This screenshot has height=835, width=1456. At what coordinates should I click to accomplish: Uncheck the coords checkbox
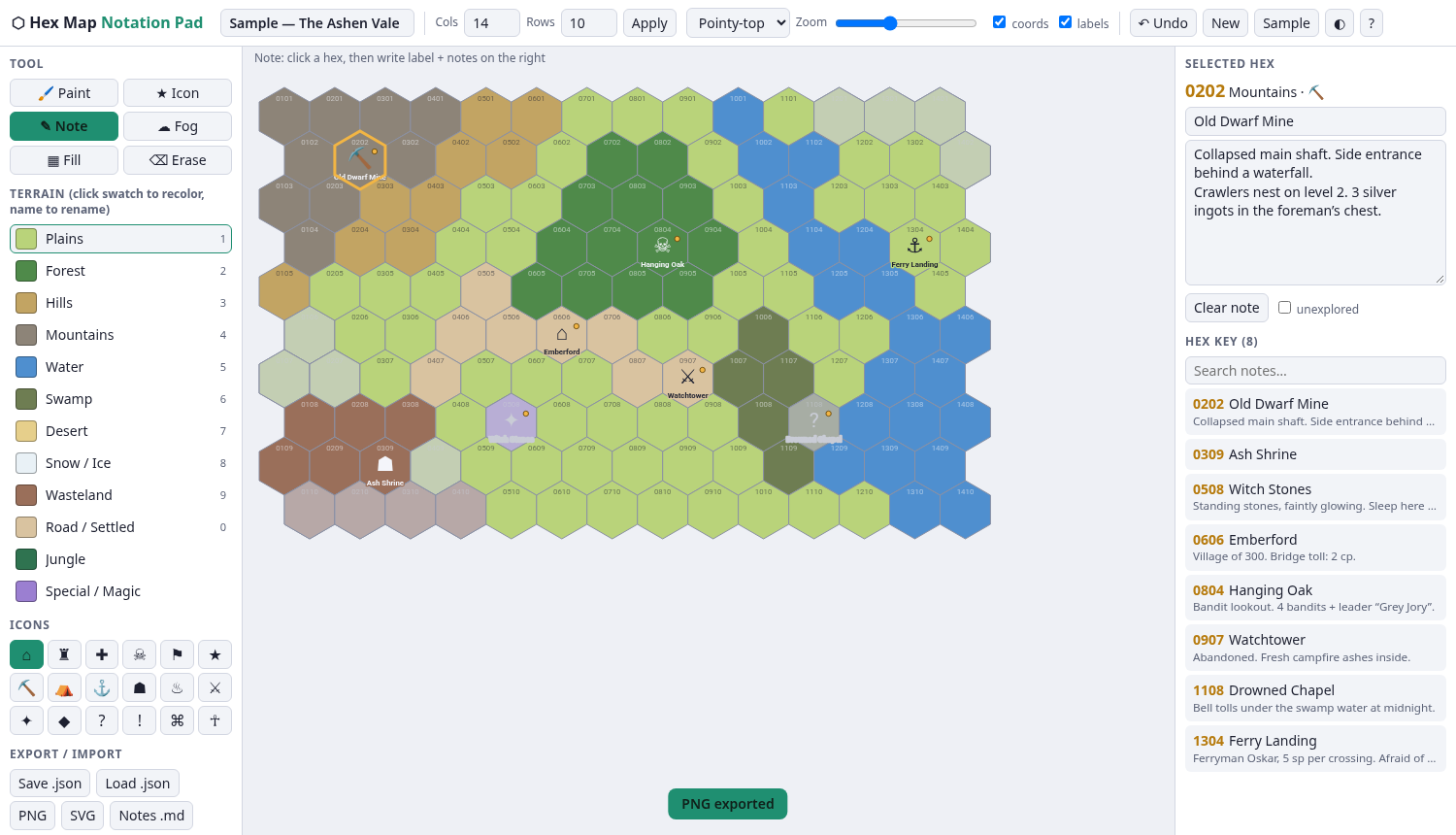pos(999,21)
